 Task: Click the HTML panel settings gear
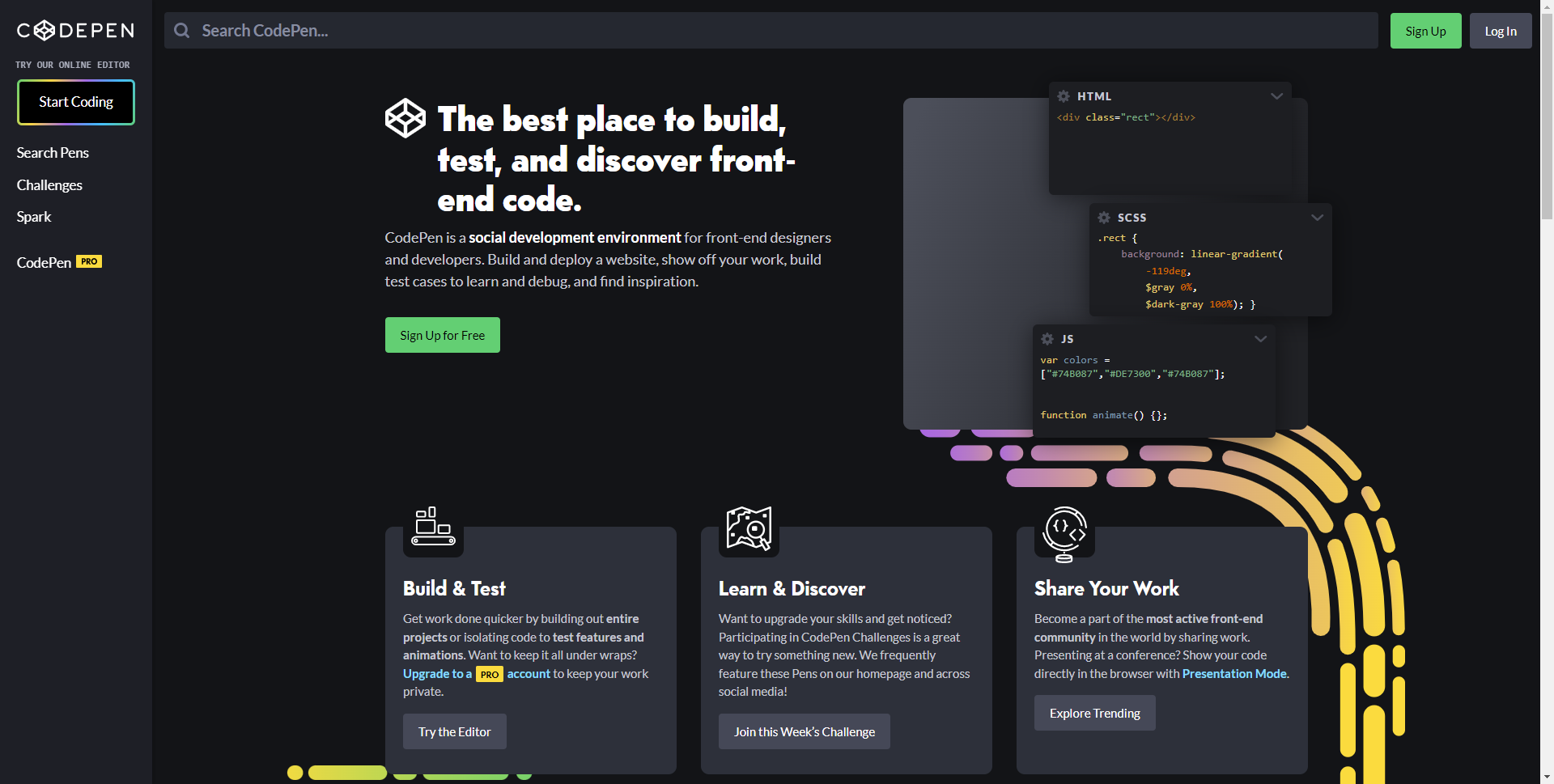pyautogui.click(x=1064, y=96)
